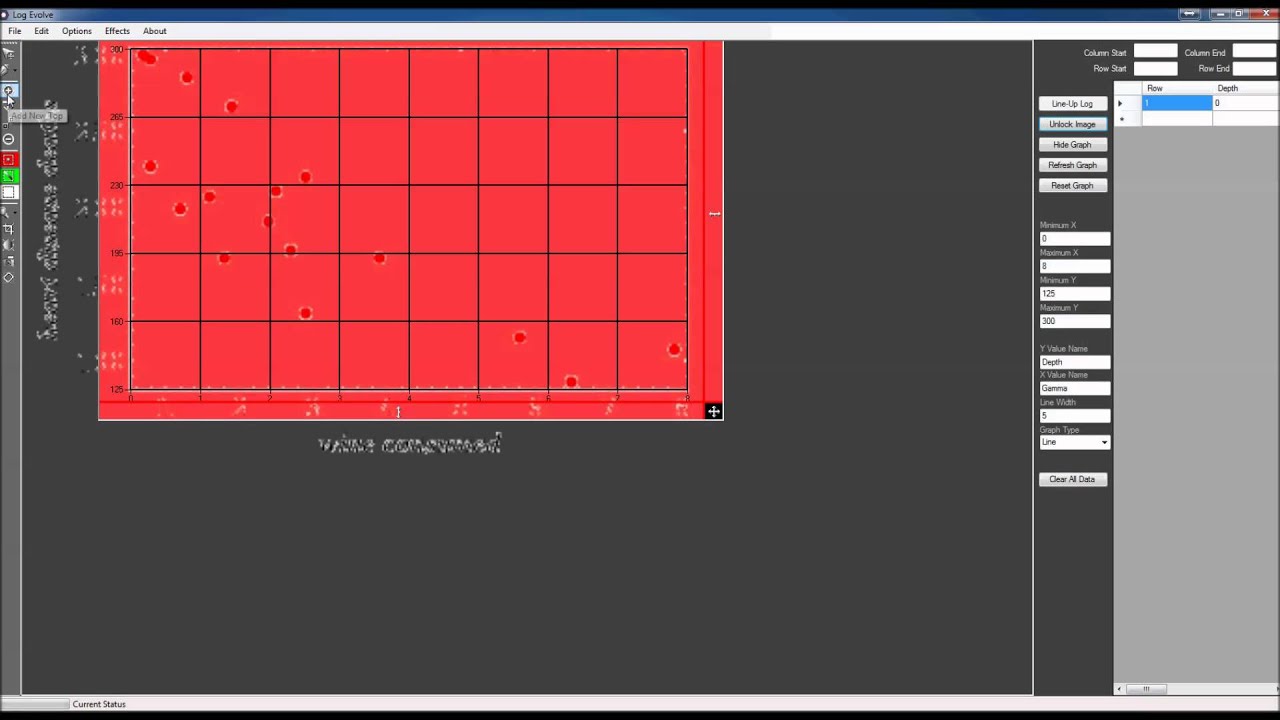
Task: Open dropdown arrow beside the pencil tool
Action: click(x=15, y=71)
